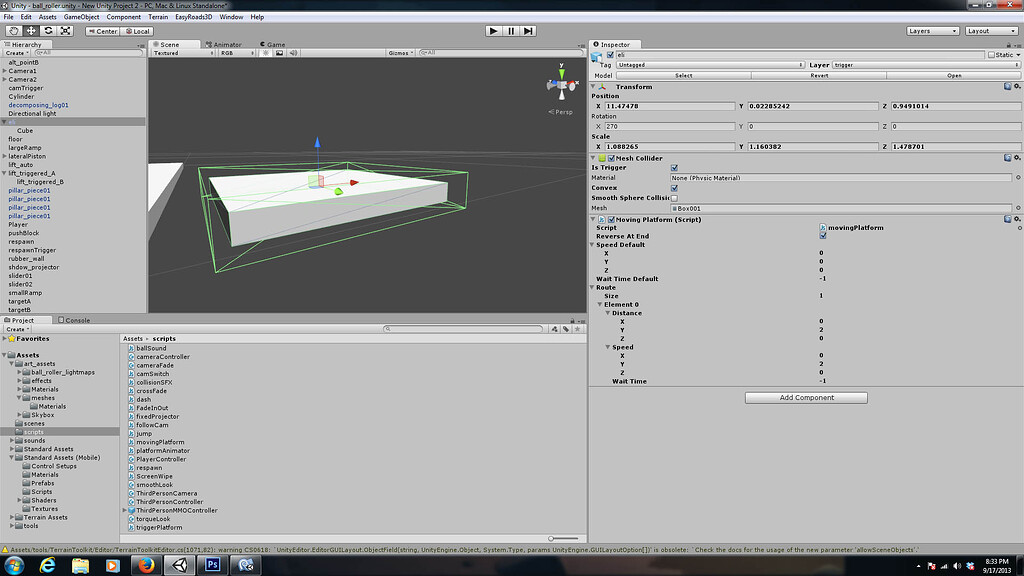
Task: Click the Play button to enter play mode
Action: (x=493, y=30)
